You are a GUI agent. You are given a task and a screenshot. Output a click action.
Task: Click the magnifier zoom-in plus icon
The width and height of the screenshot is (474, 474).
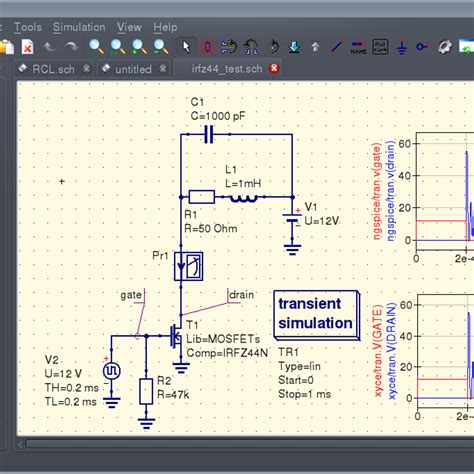coord(139,47)
